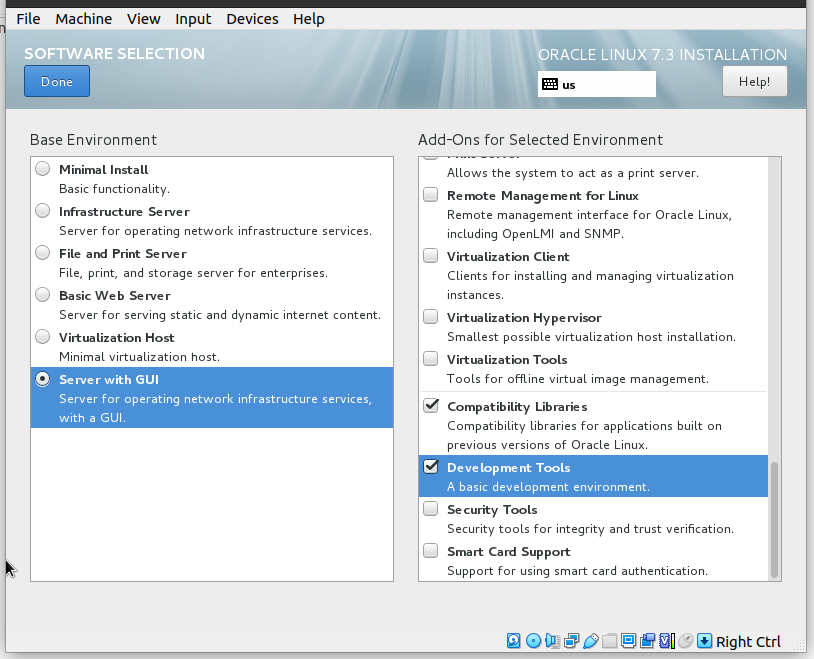Click the USB devices status icon
Image resolution: width=814 pixels, height=659 pixels.
(591, 641)
